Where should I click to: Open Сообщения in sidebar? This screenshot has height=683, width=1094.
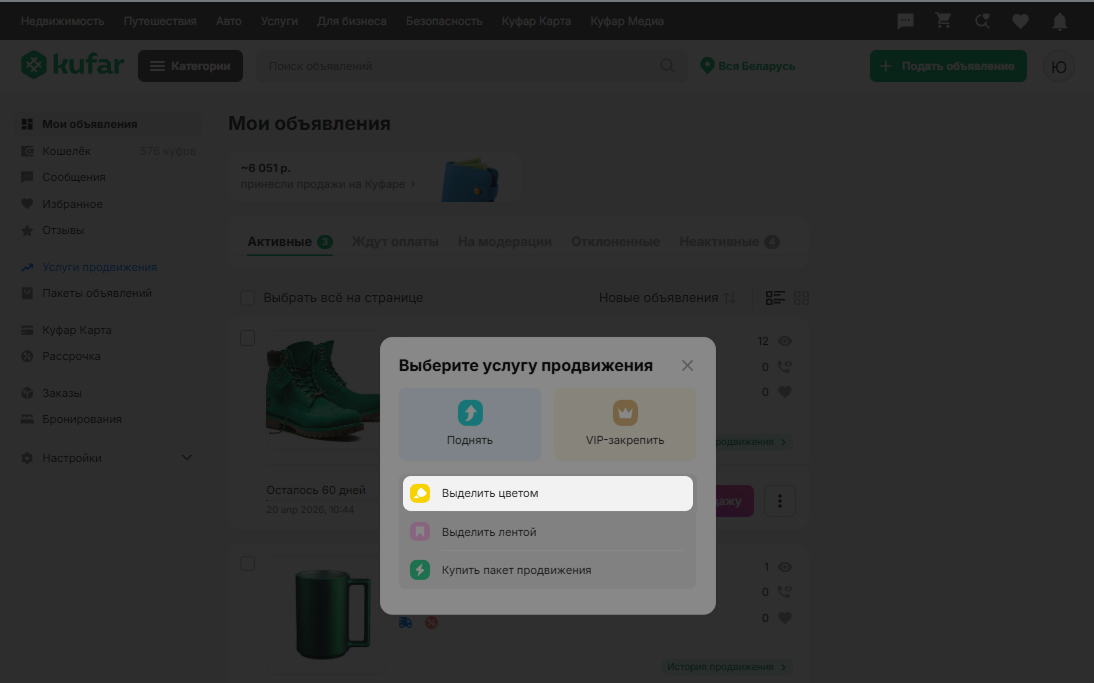pyautogui.click(x=109, y=177)
